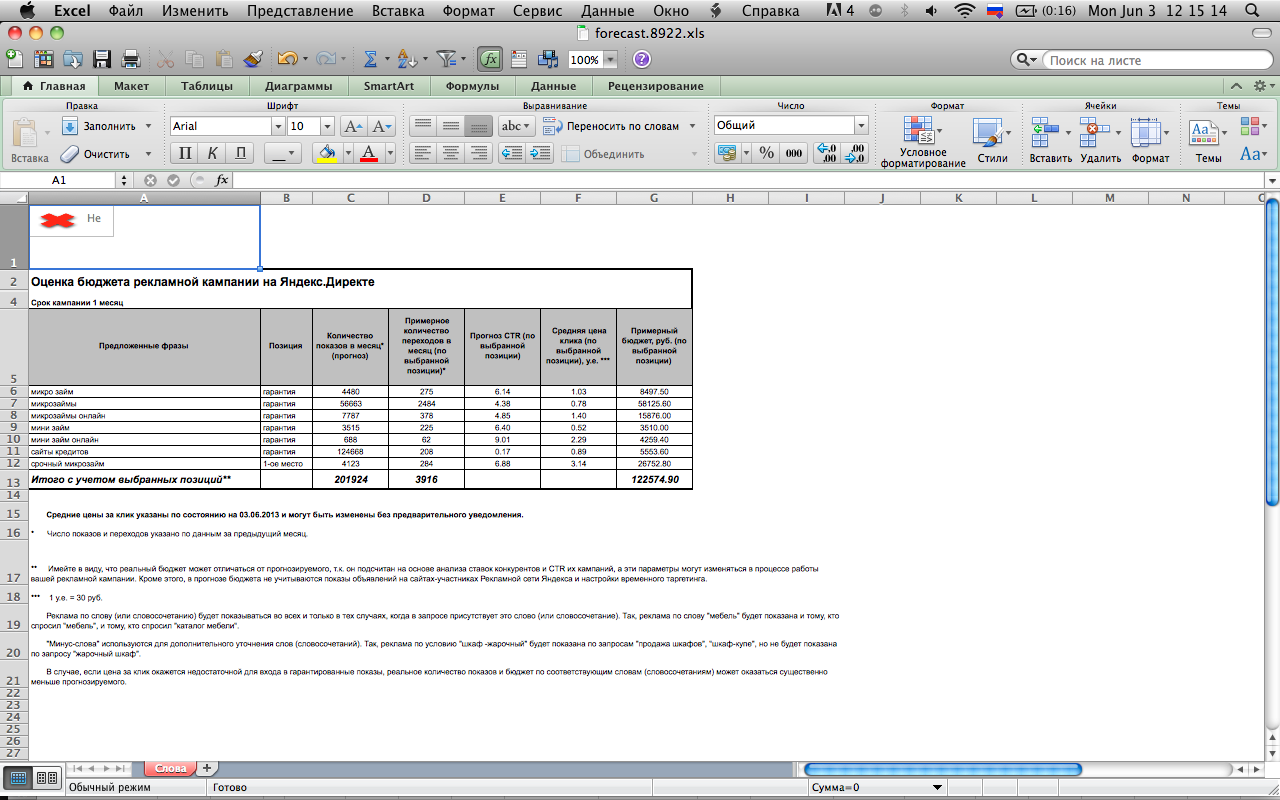Toggle the formula bar fx button
The width and height of the screenshot is (1280, 800).
point(490,59)
